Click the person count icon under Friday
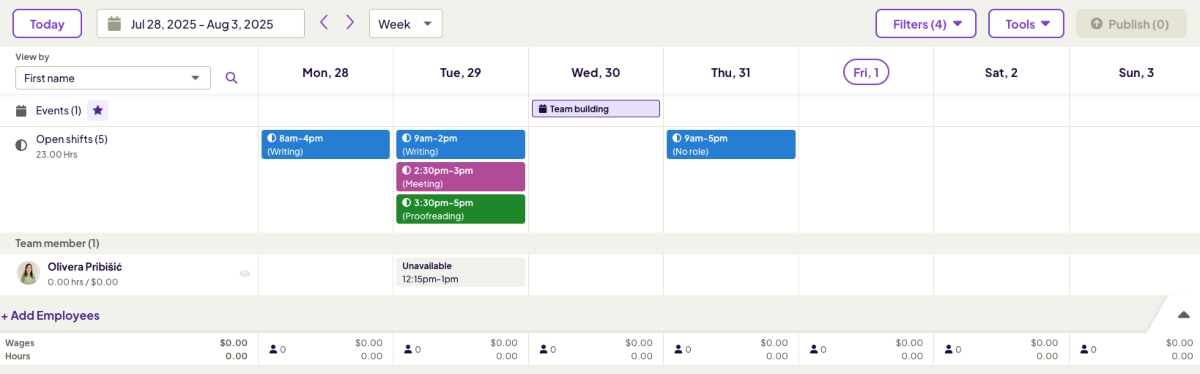The image size is (1200, 374). click(814, 349)
